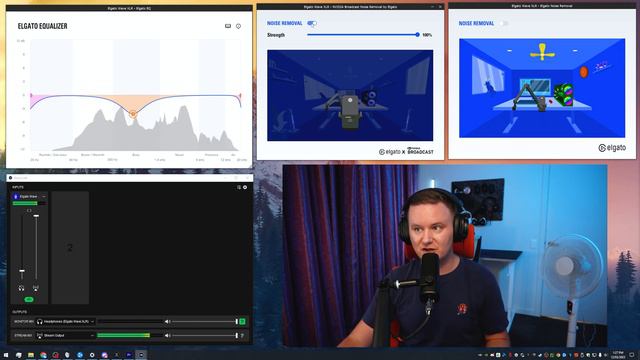Open Wave Link layout icon beside settings
640x360 pixels.
tap(239, 187)
